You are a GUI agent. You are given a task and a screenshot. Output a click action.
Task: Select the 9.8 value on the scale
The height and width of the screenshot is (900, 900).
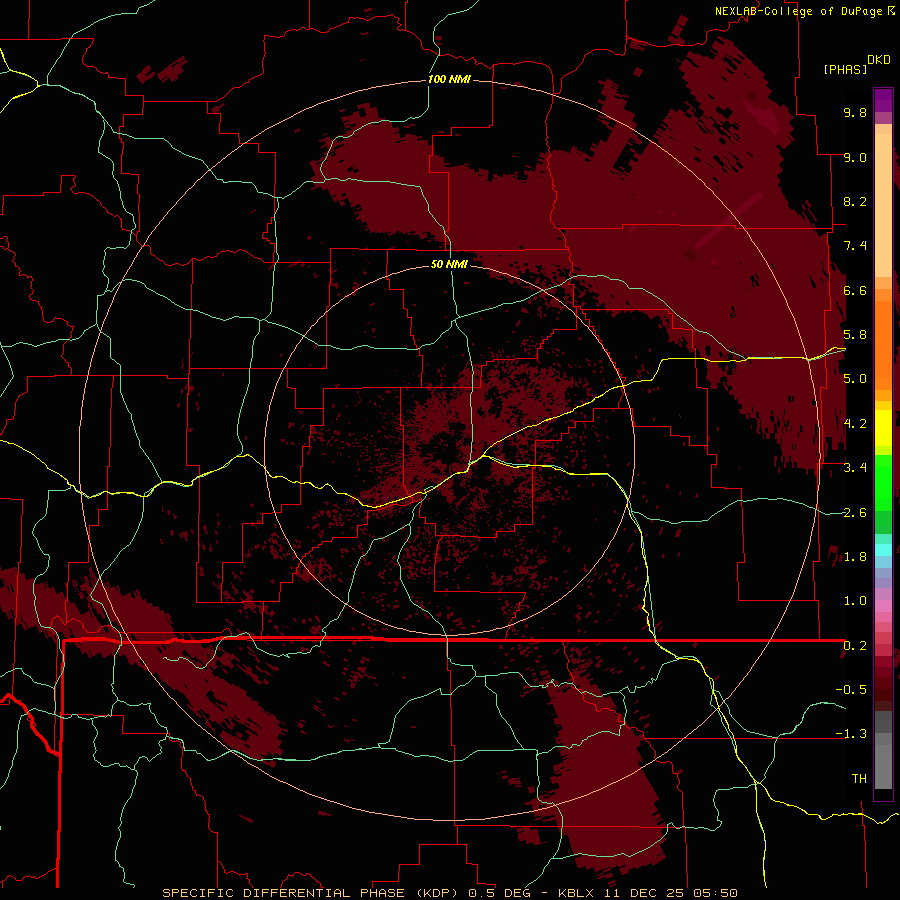pos(855,112)
